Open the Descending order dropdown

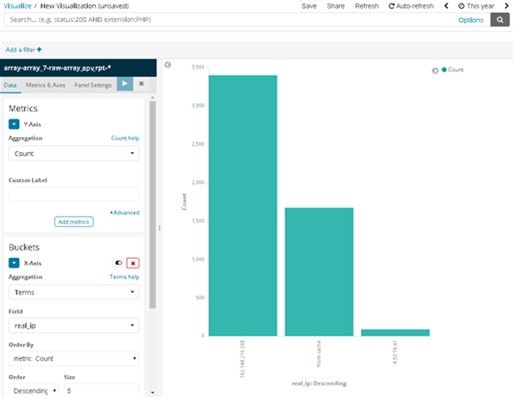point(34,390)
